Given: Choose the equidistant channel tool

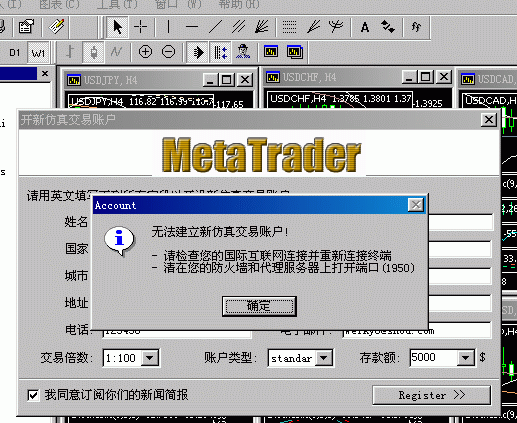Looking at the screenshot, I should click(238, 27).
